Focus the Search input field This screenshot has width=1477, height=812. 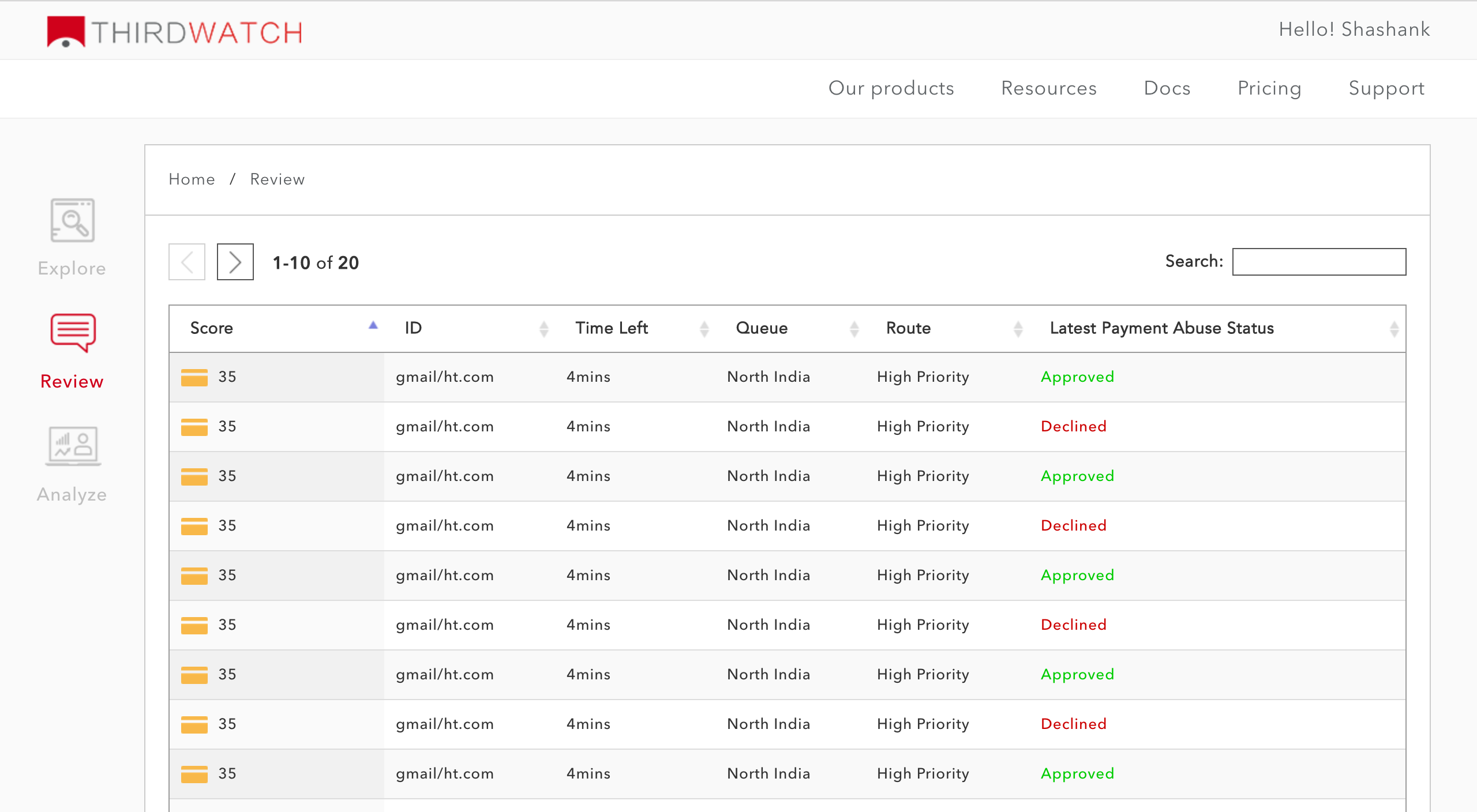[1319, 262]
